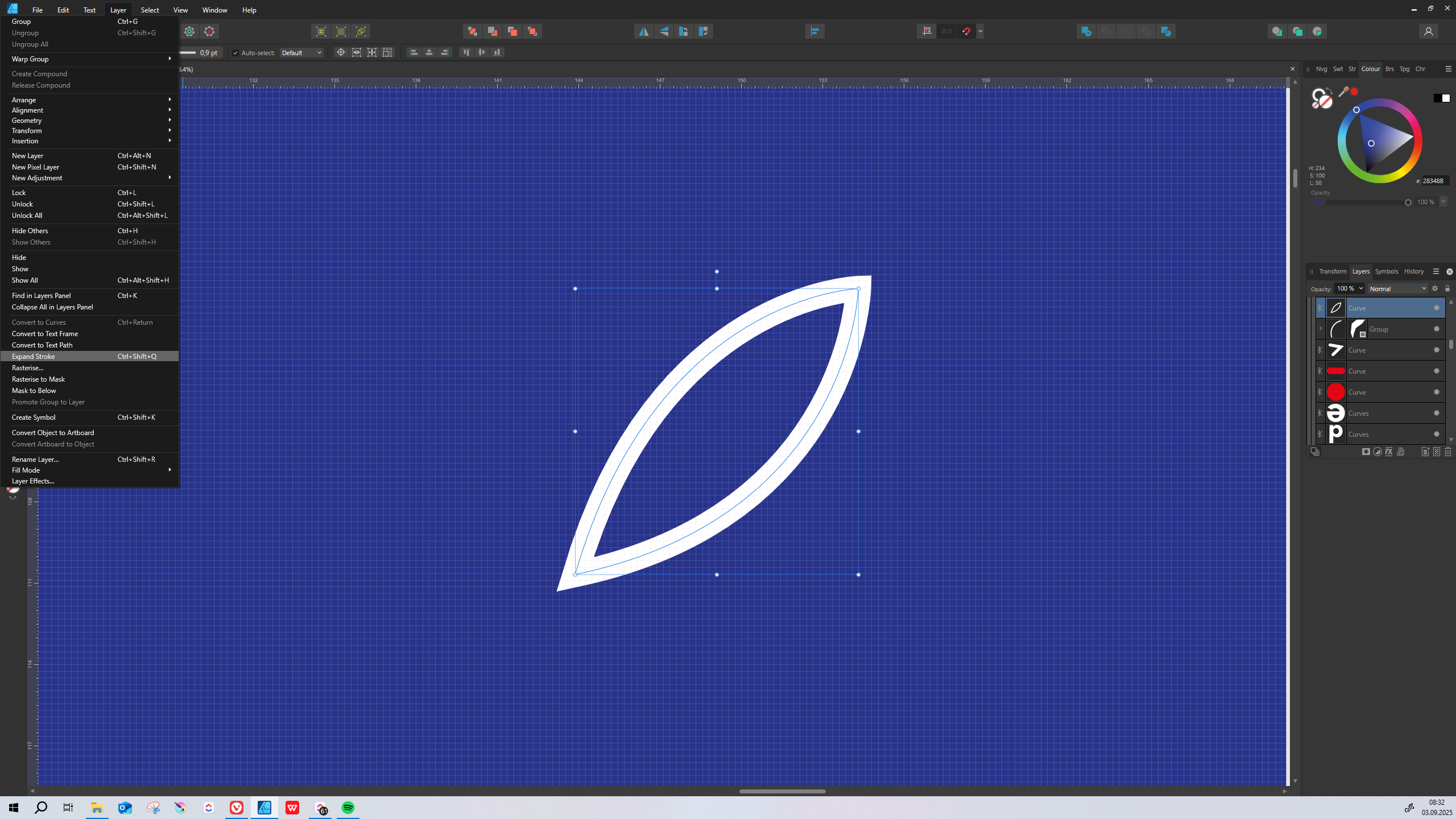Toggle visibility of the top Curve layer
This screenshot has width=1456, height=819.
pos(1436,308)
